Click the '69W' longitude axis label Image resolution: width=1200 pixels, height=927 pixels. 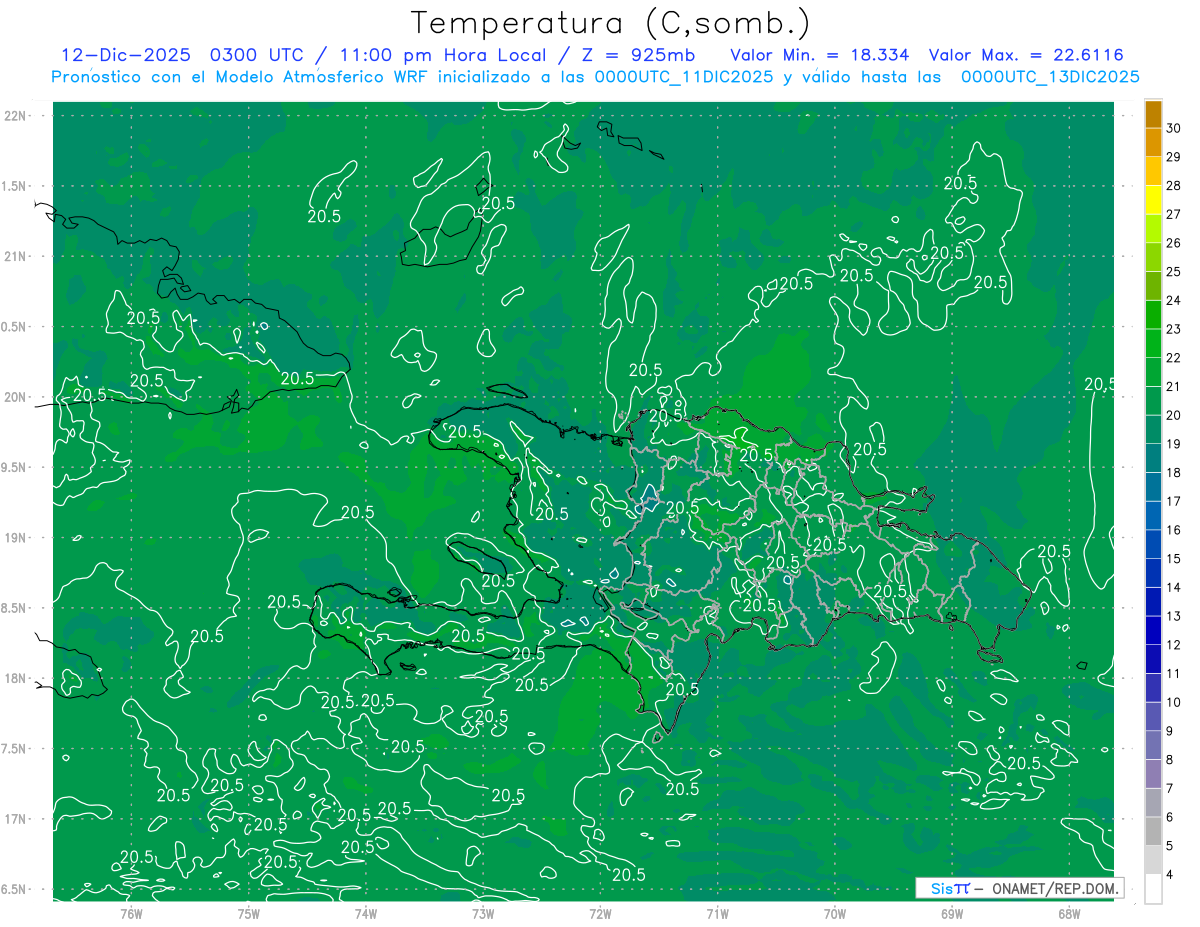point(952,913)
